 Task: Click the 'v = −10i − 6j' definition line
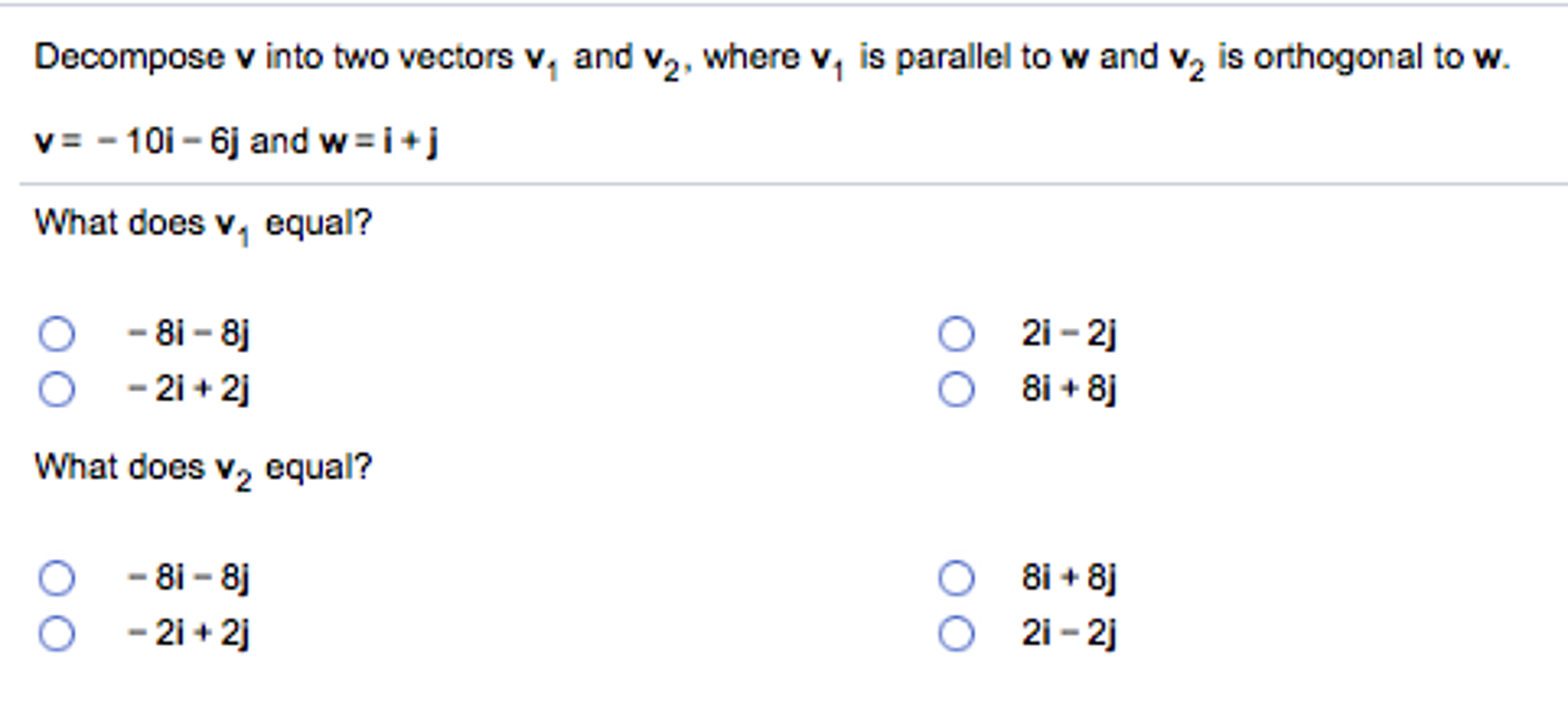tap(236, 142)
